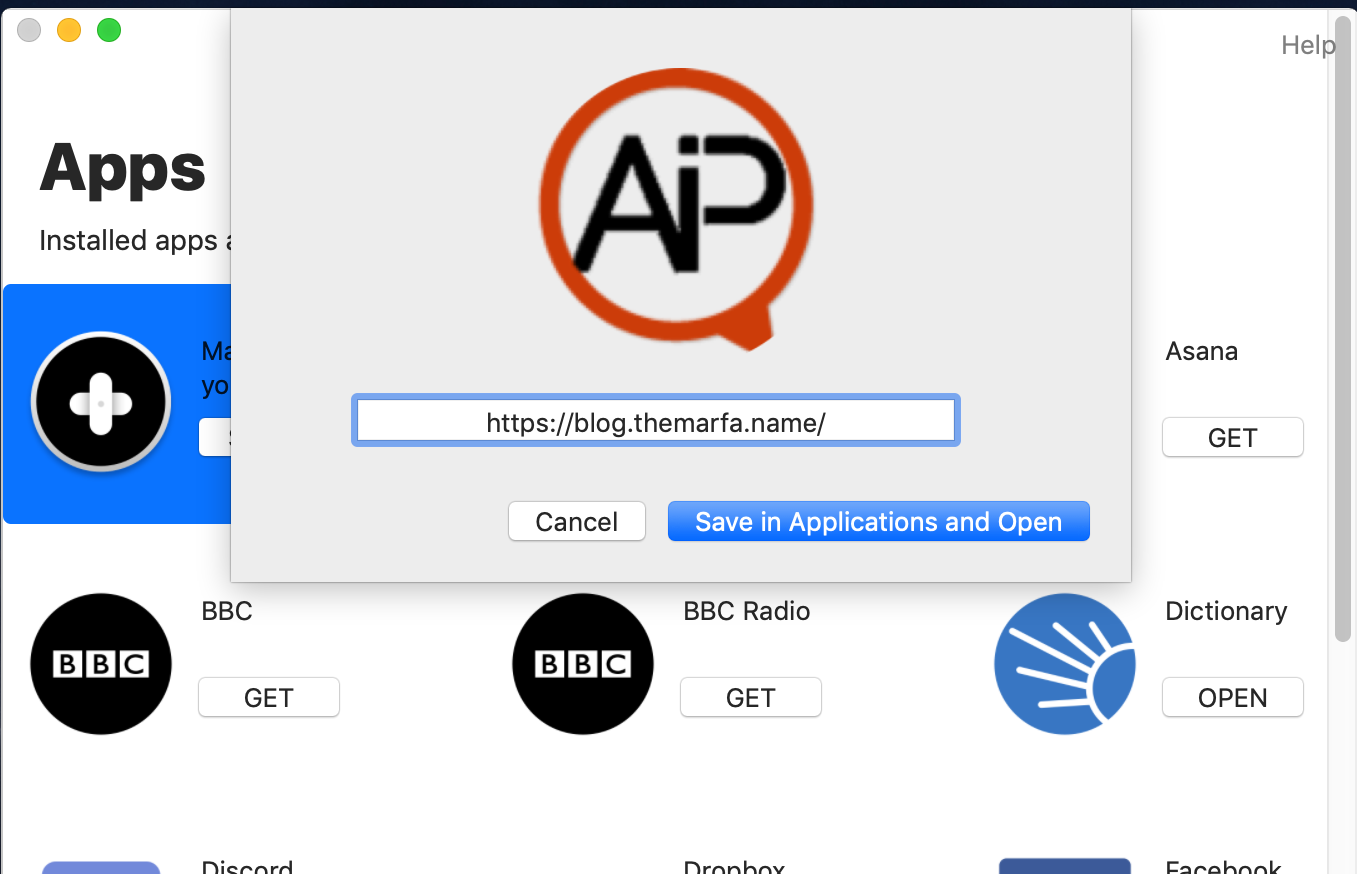Click Save in Applications and Open
Image resolution: width=1357 pixels, height=874 pixels.
[879, 521]
